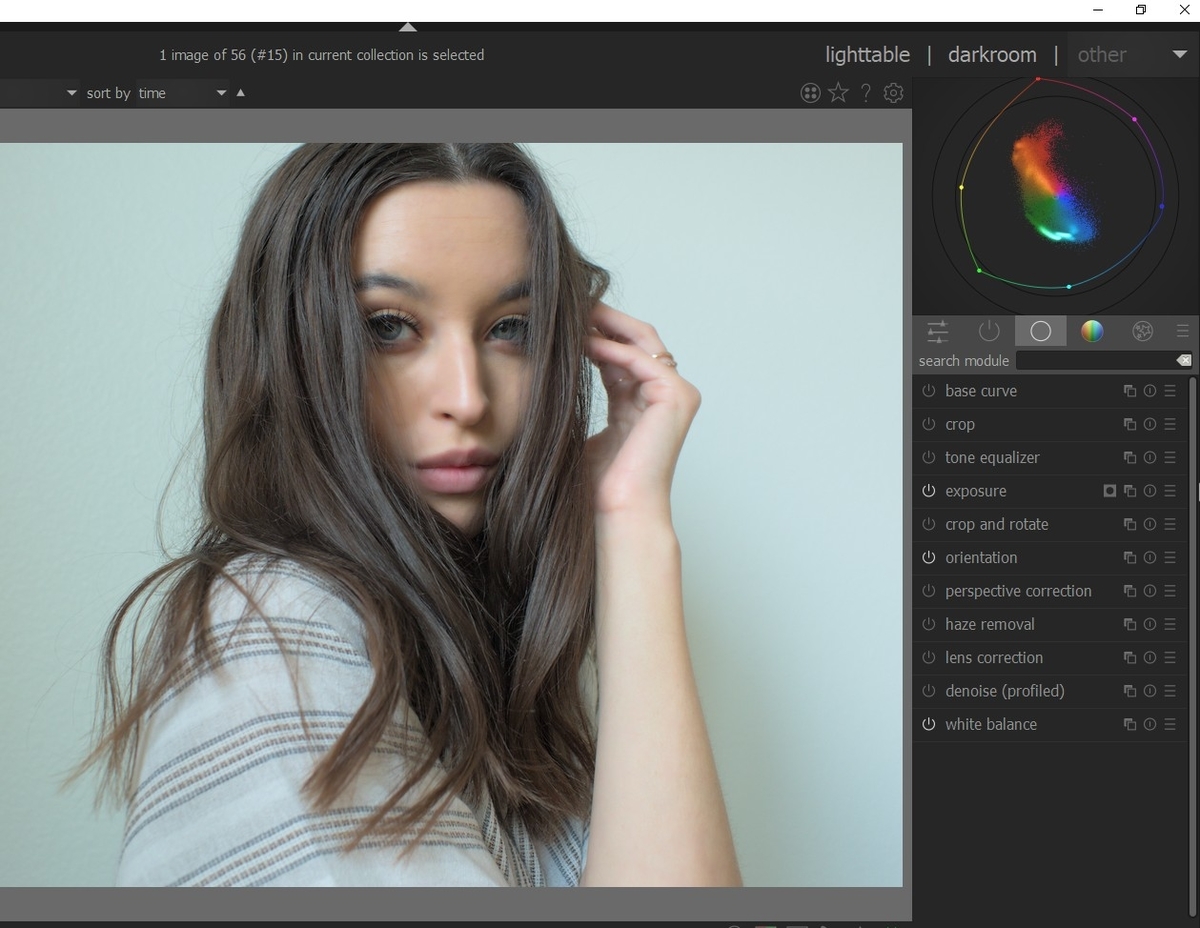
Task: Enable the lens correction module
Action: pyautogui.click(x=928, y=658)
